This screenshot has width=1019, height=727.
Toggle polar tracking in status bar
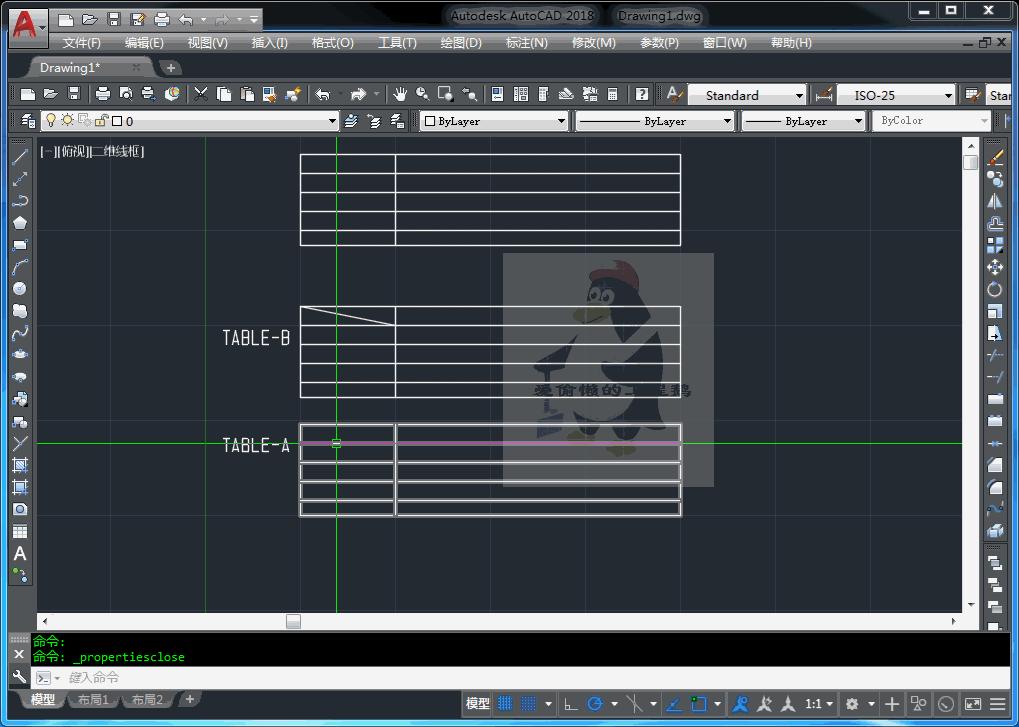click(596, 704)
